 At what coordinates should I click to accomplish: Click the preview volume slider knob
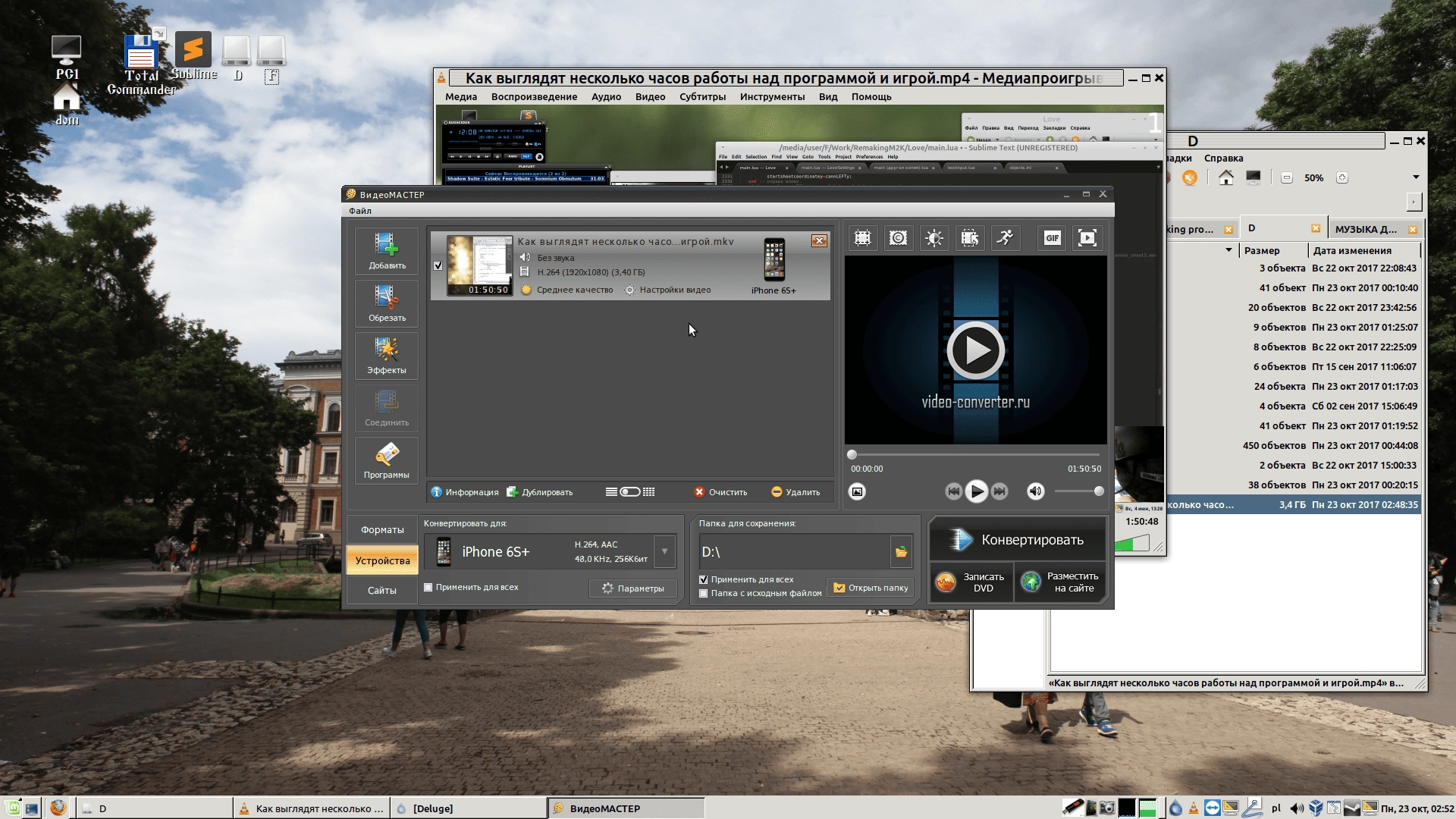(1099, 491)
